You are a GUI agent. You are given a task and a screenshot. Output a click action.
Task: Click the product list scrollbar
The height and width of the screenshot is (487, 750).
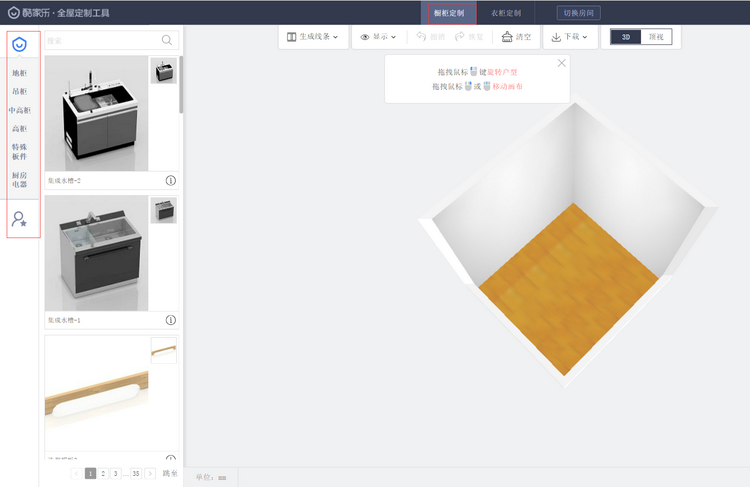[x=181, y=85]
